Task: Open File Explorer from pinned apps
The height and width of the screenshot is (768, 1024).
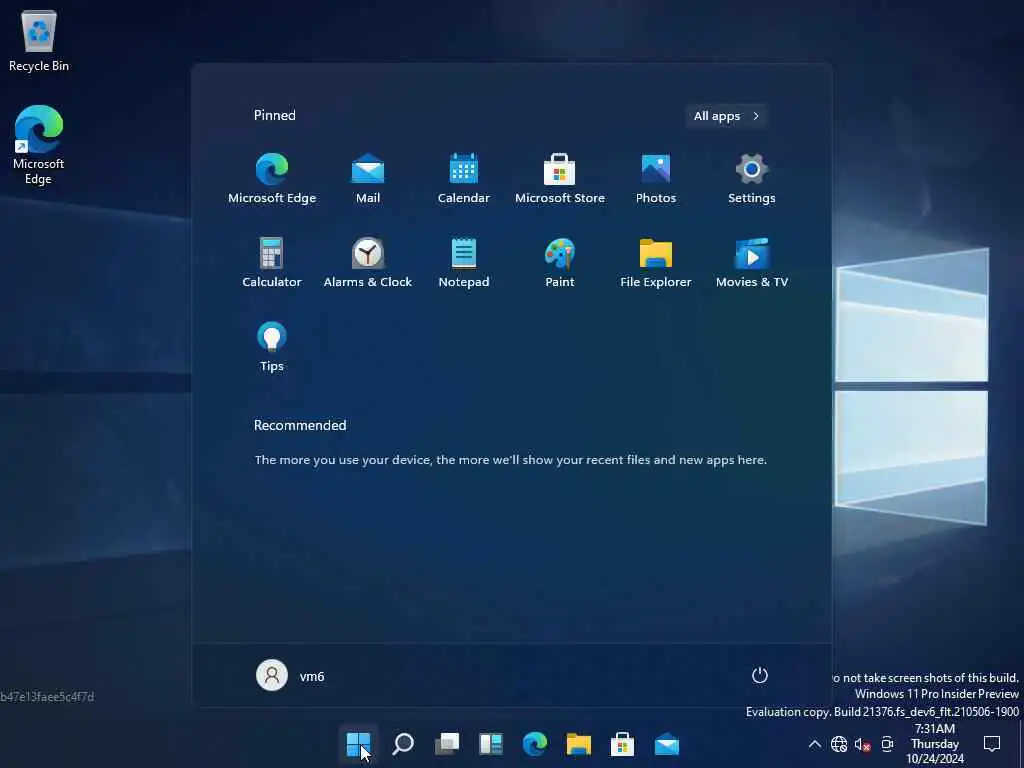Action: pyautogui.click(x=656, y=263)
